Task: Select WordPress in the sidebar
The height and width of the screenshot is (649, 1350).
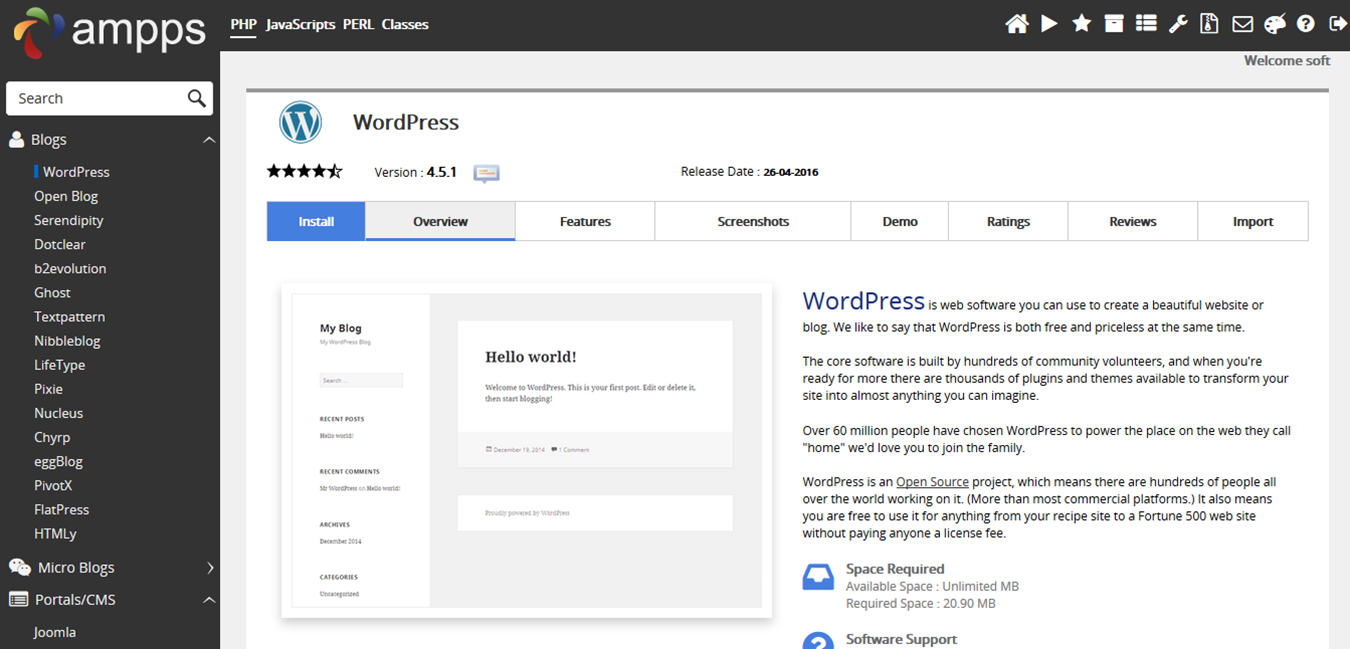Action: tap(76, 172)
